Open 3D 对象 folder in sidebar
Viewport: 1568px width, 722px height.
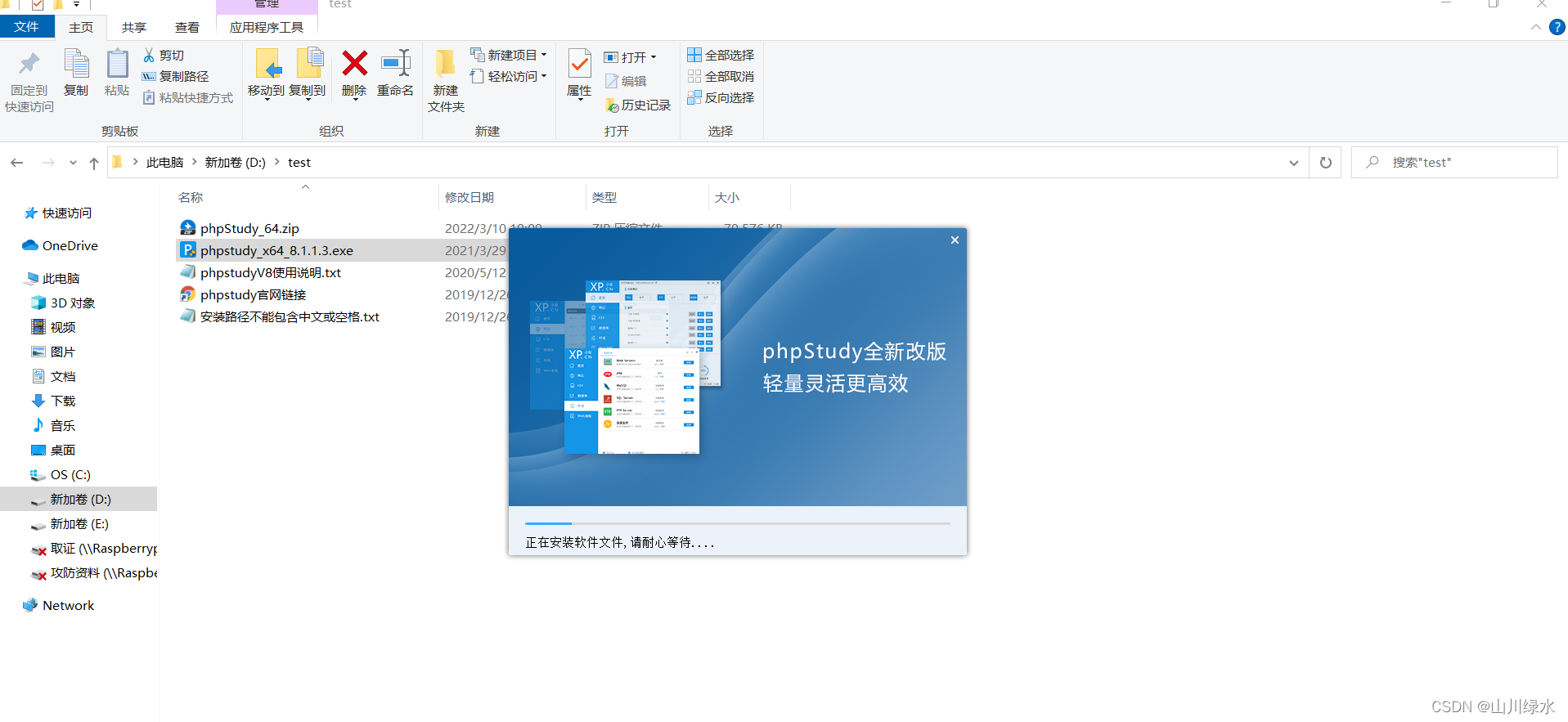point(73,303)
